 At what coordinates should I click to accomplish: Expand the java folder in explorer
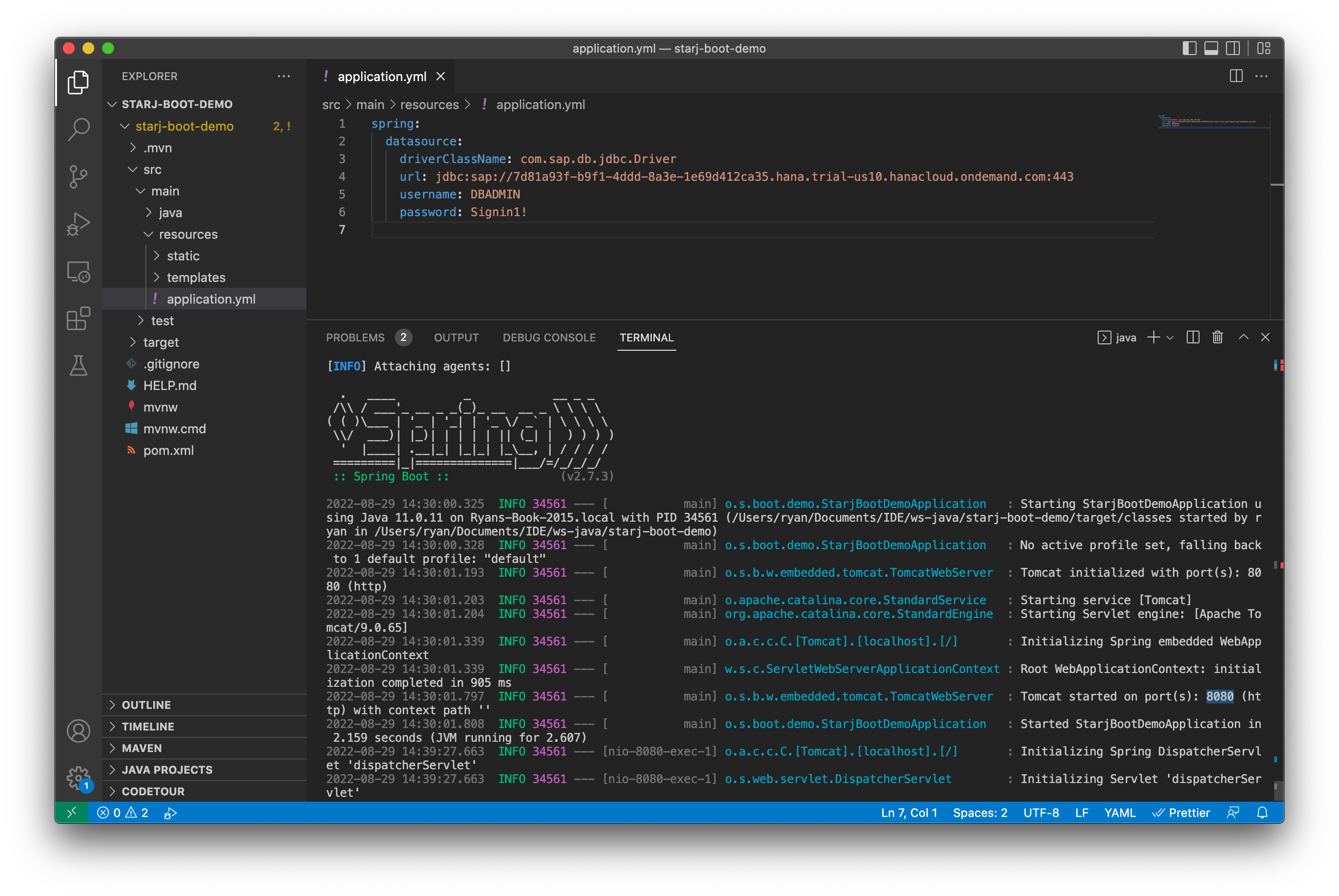point(170,213)
